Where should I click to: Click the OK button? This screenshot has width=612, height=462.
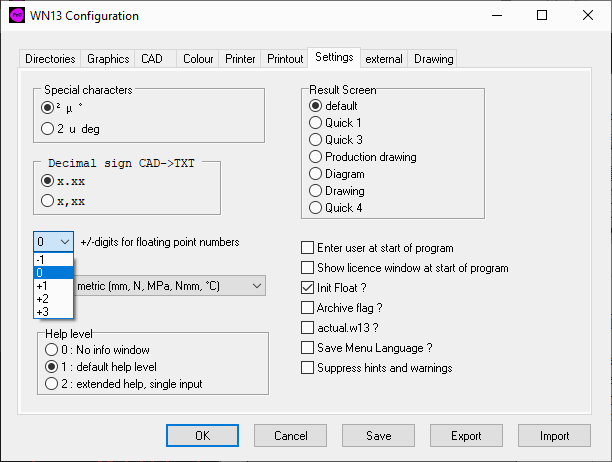tap(202, 435)
